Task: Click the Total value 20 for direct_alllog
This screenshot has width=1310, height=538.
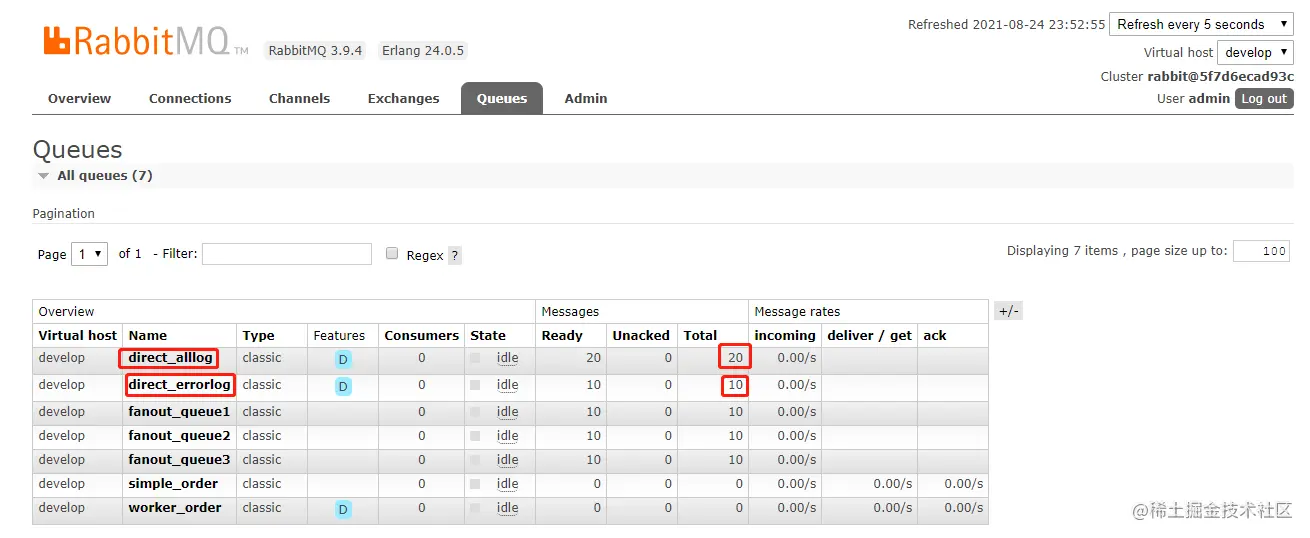Action: (735, 358)
